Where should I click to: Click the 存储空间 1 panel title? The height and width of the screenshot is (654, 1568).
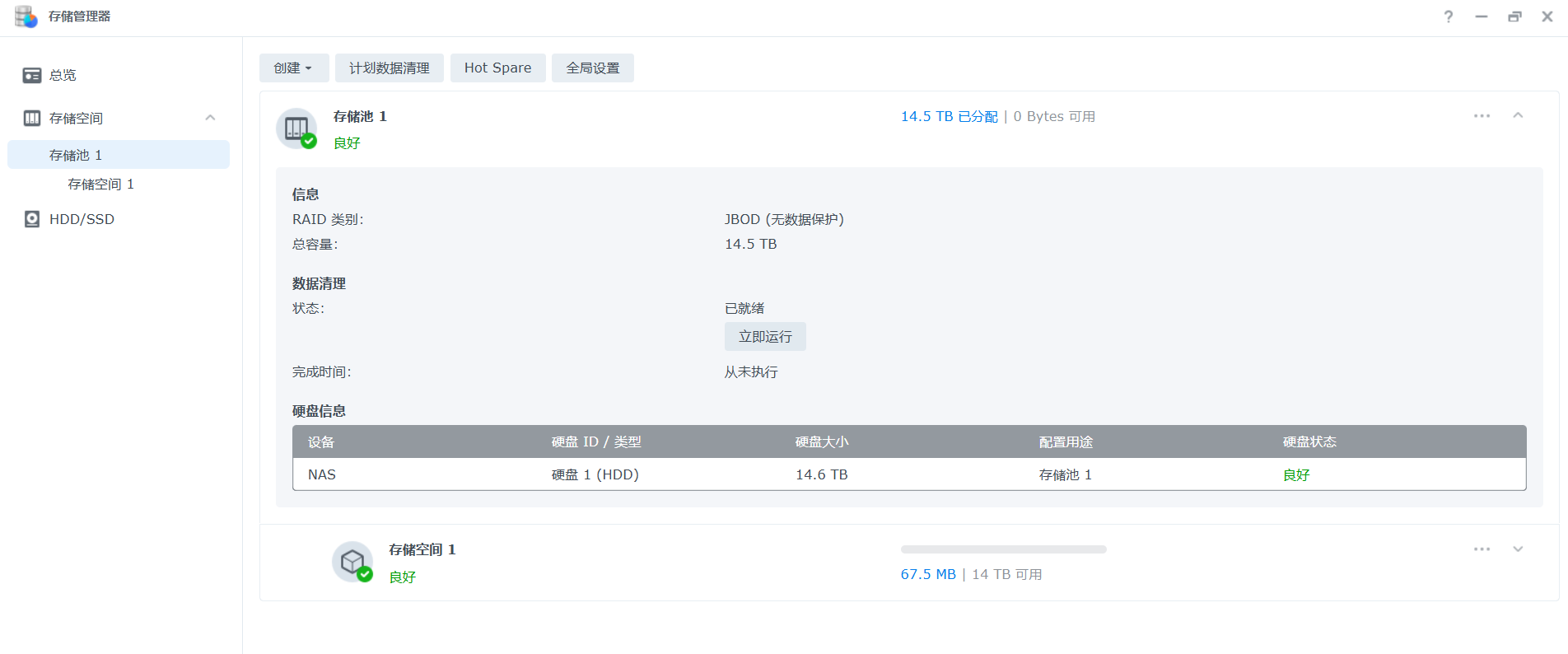422,549
